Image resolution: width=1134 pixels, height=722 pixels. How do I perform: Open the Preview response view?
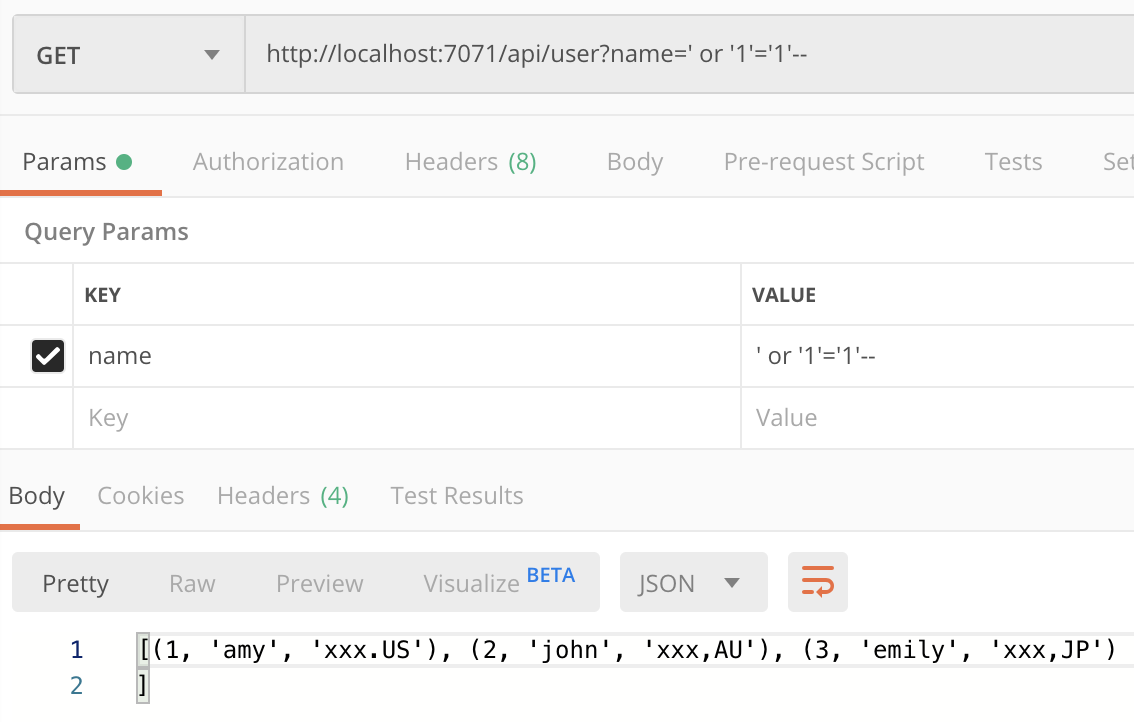(319, 582)
